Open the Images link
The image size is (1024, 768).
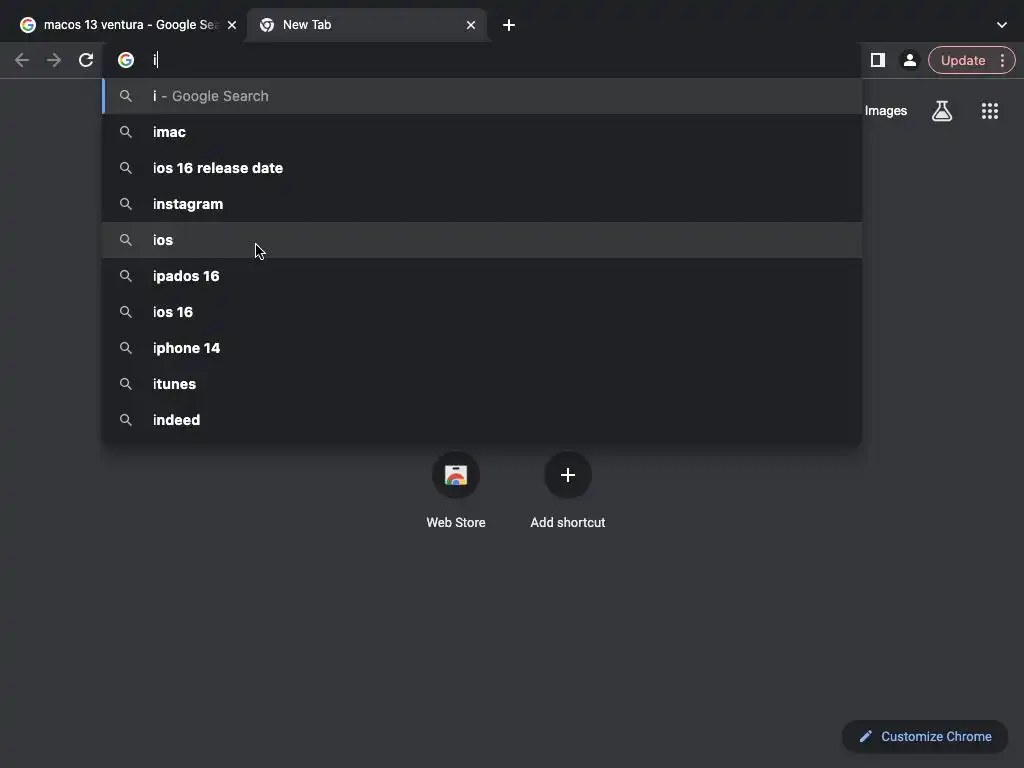point(886,111)
